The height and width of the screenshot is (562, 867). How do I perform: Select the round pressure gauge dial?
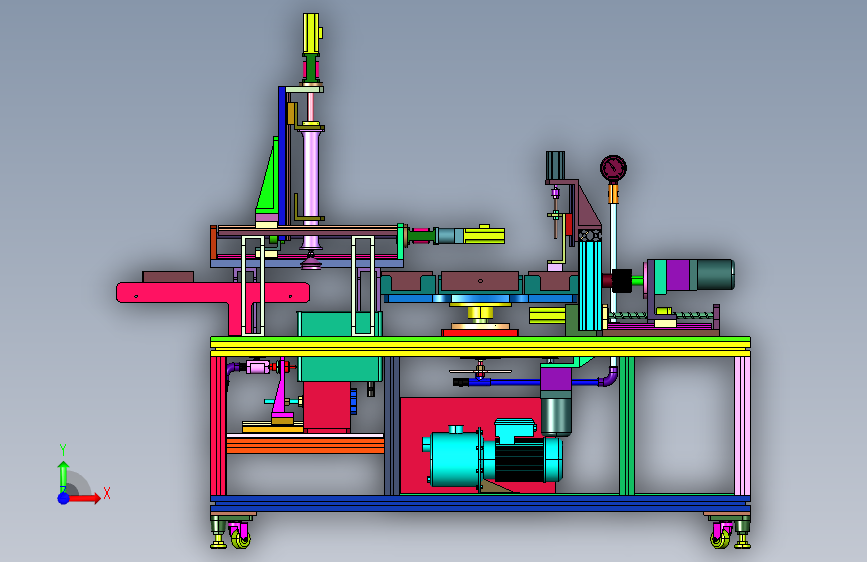(x=613, y=168)
